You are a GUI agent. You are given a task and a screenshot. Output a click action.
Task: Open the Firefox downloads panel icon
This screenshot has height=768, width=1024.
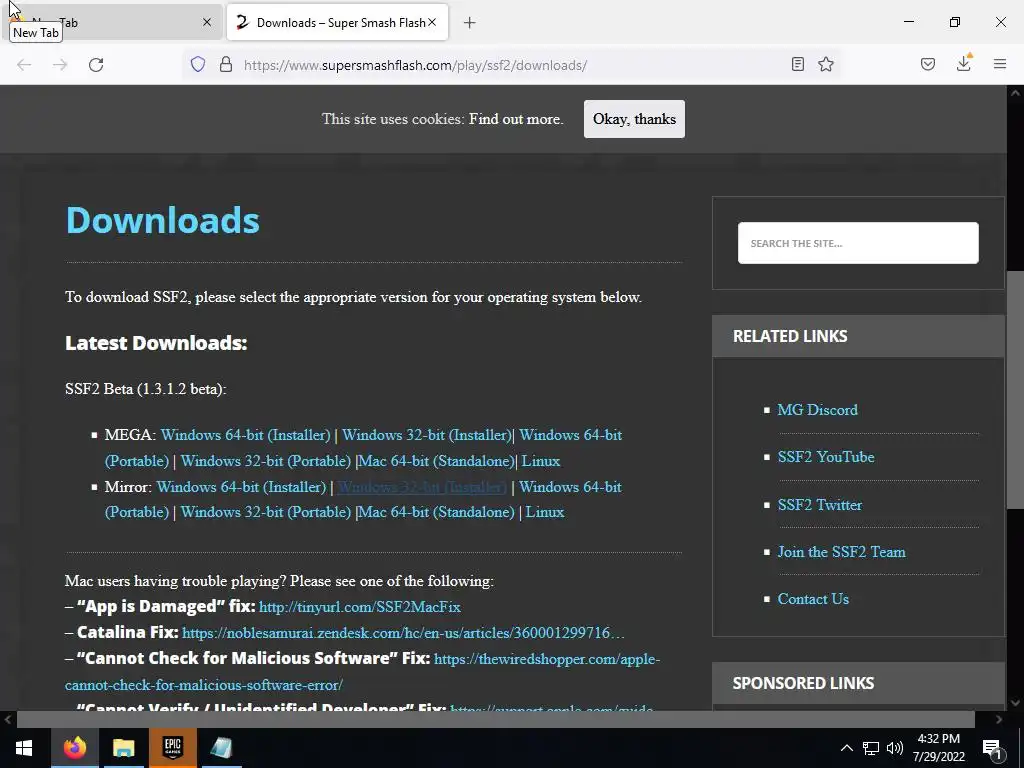[x=964, y=63]
